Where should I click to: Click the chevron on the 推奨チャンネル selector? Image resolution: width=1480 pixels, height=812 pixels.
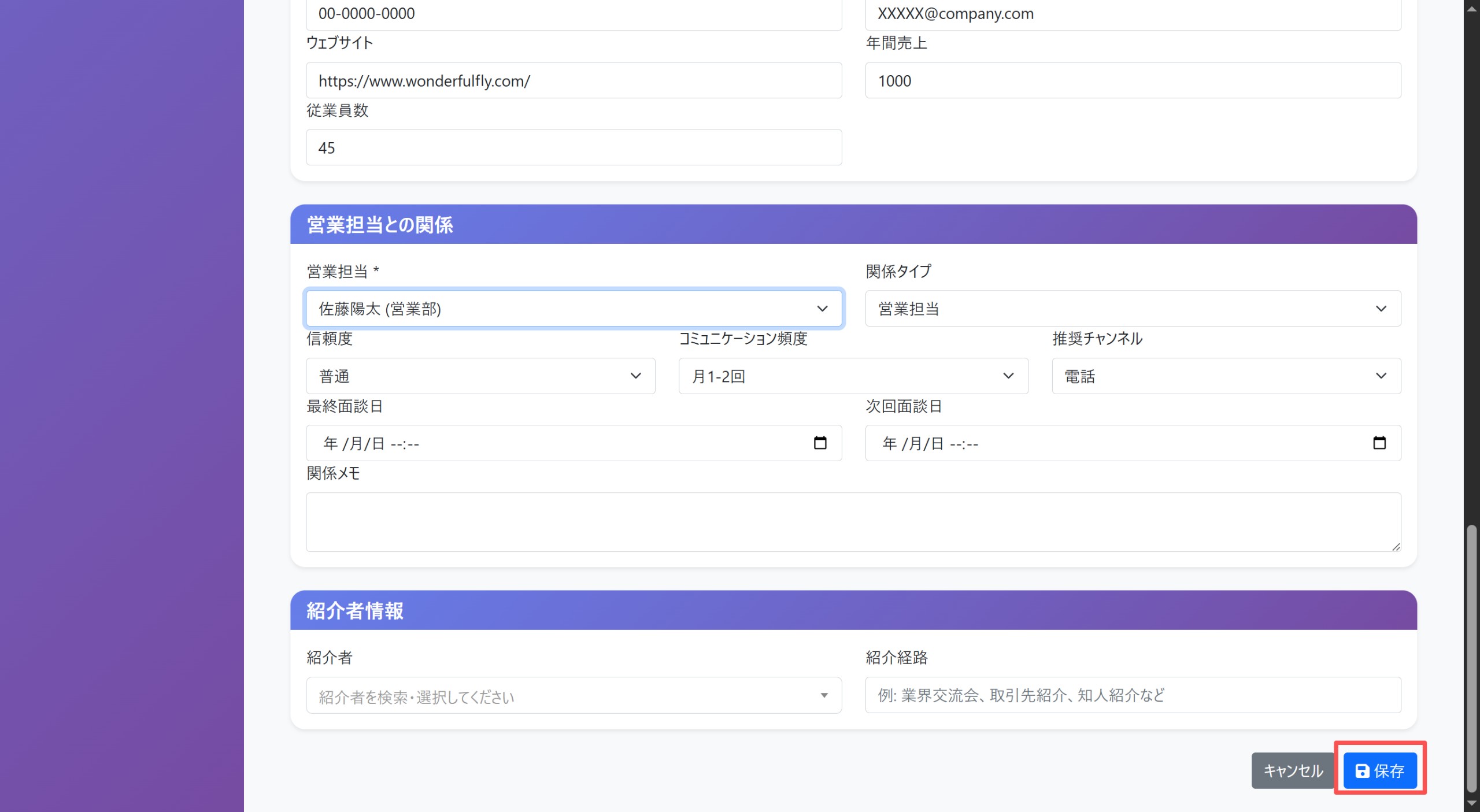tap(1382, 376)
